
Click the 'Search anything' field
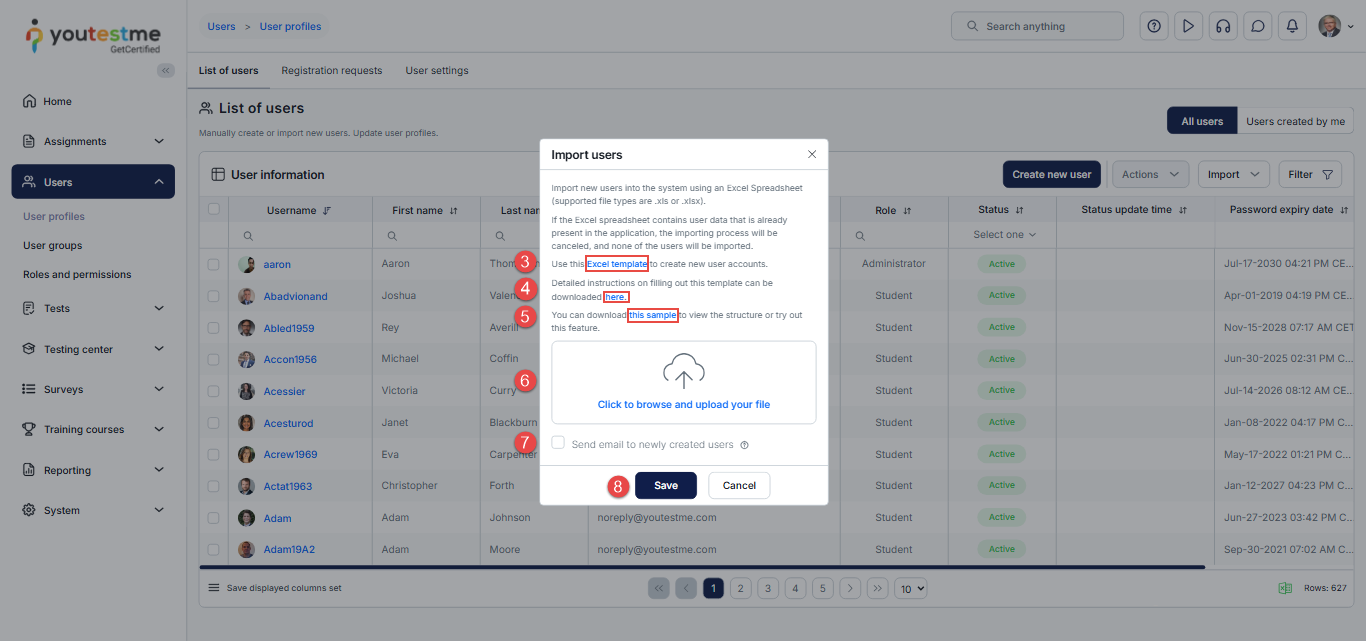click(x=1037, y=26)
